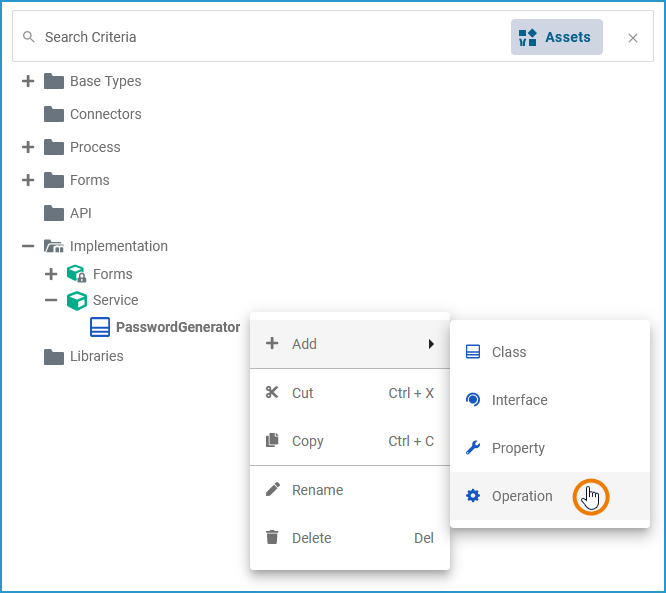
Task: Click the Base Types folder icon
Action: [54, 81]
